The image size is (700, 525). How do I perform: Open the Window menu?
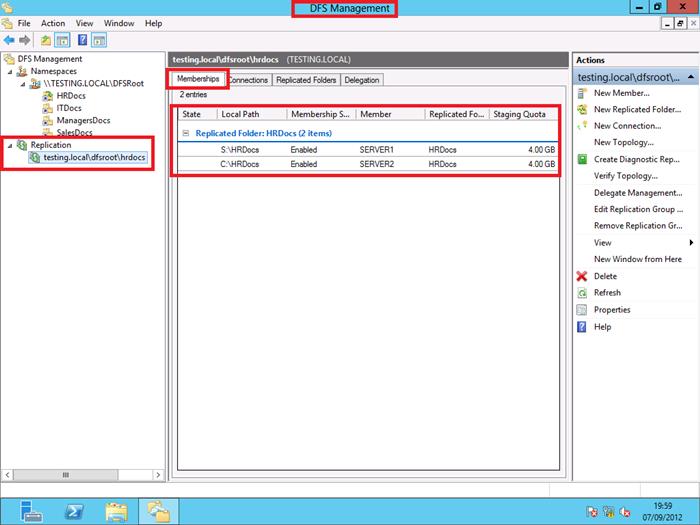pyautogui.click(x=119, y=23)
